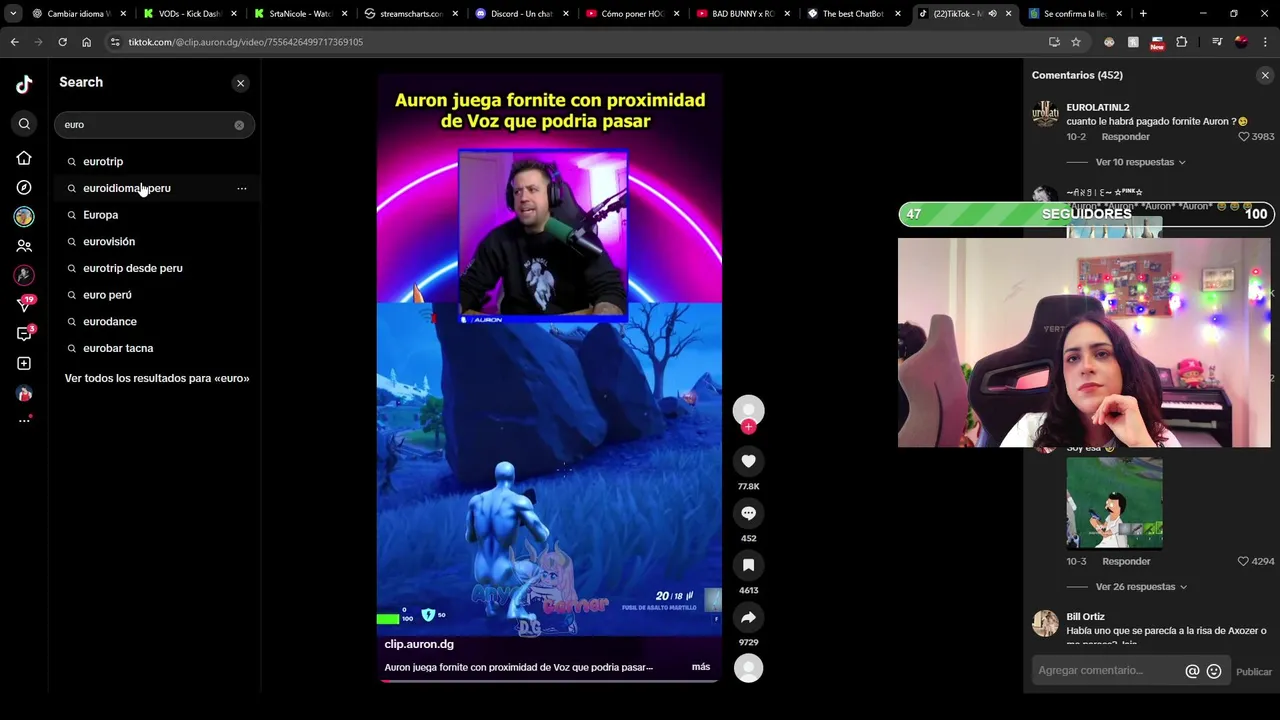Click the browser address bar URL
Viewport: 1280px width, 720px height.
(245, 42)
